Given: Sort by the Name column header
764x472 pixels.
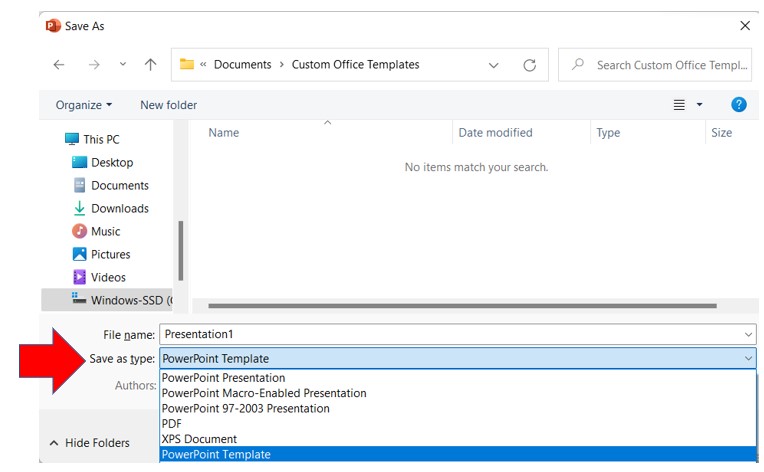Looking at the screenshot, I should point(224,132).
